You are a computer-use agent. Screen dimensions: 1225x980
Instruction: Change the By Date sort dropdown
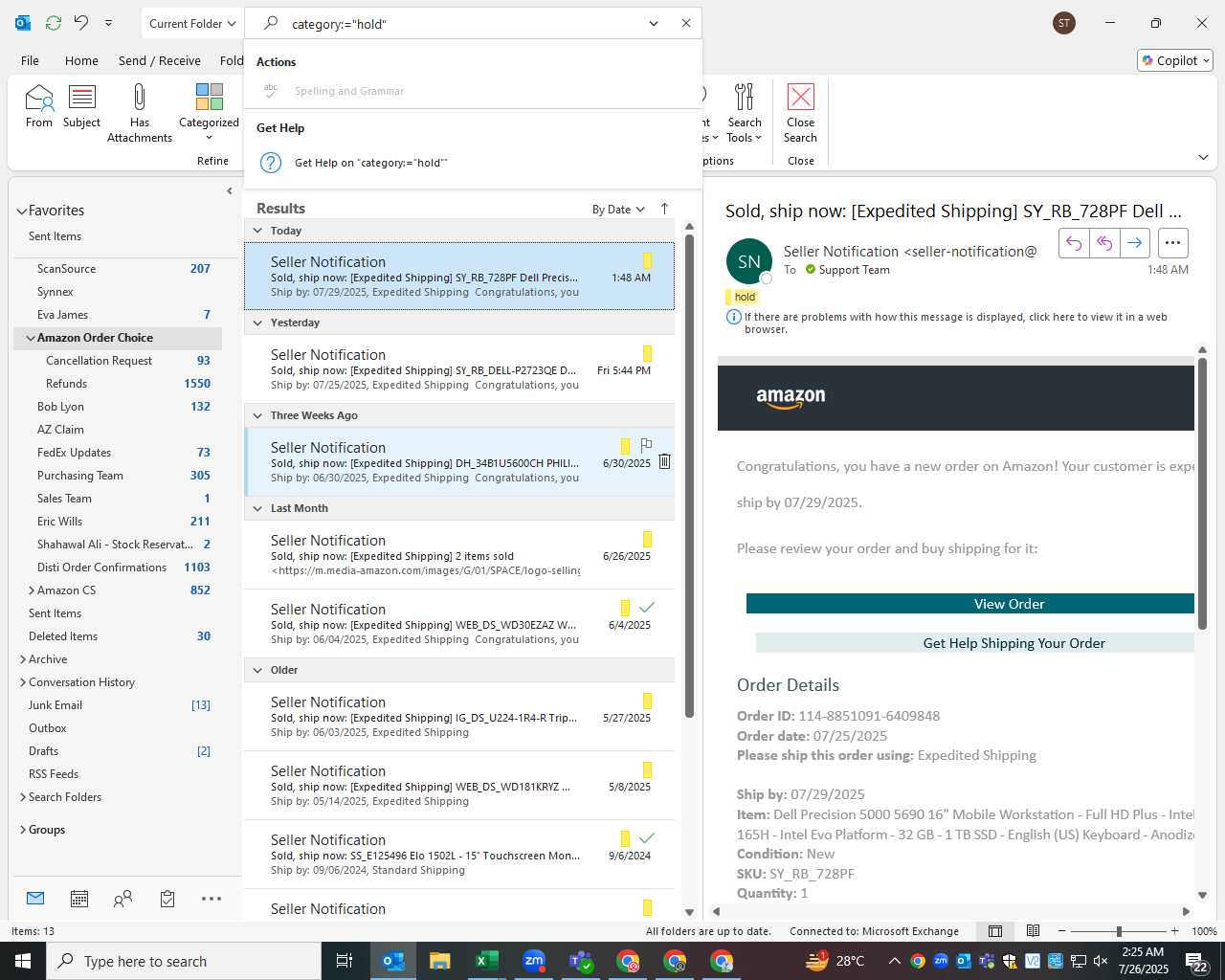pos(618,210)
